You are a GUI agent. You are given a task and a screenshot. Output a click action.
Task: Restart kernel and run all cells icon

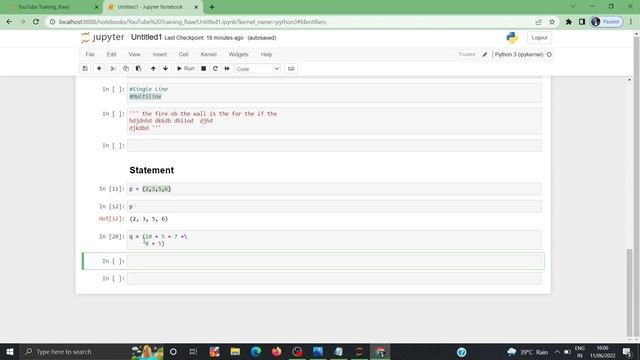(x=227, y=69)
